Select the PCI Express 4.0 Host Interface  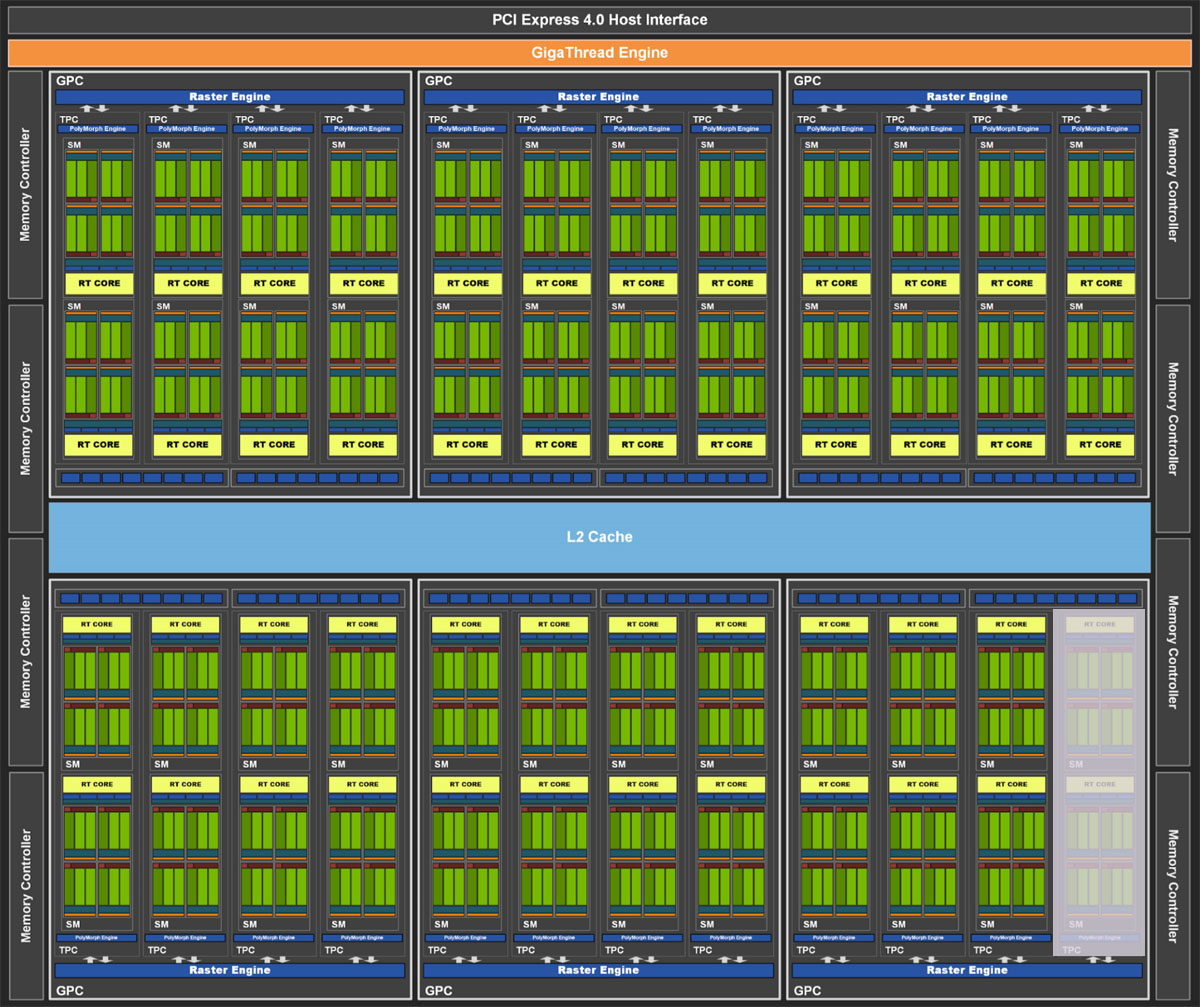point(600,19)
